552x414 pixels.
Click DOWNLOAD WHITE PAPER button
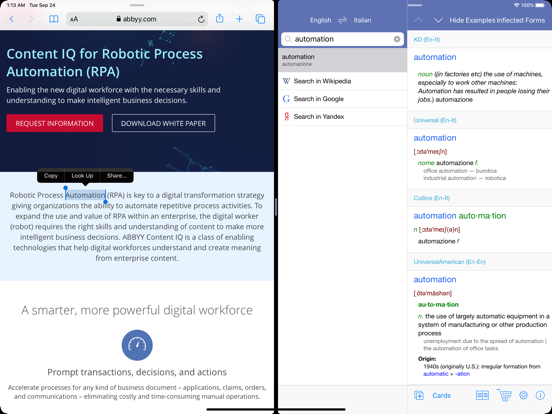coord(163,123)
